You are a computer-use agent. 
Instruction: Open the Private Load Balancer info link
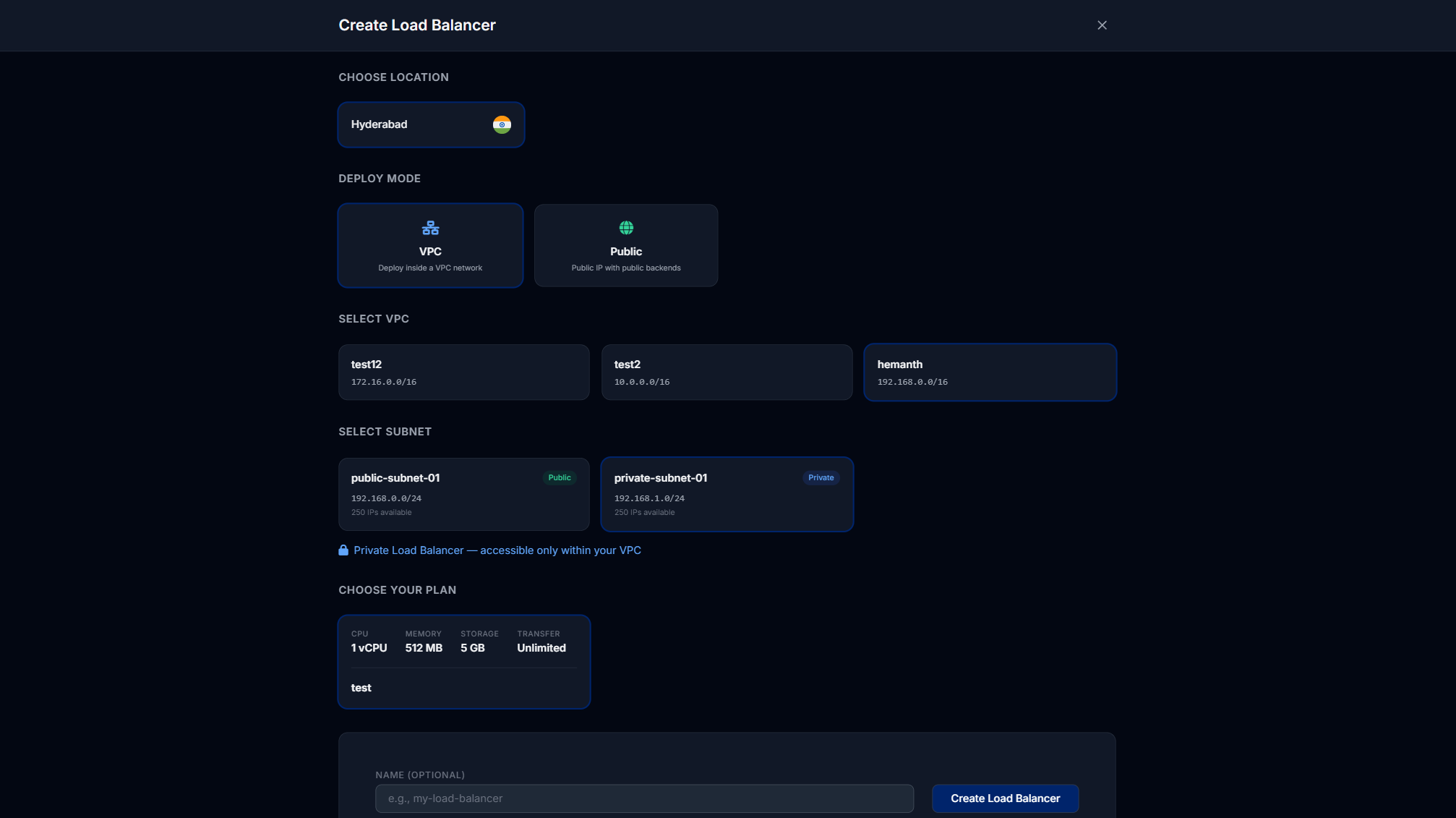coord(497,550)
